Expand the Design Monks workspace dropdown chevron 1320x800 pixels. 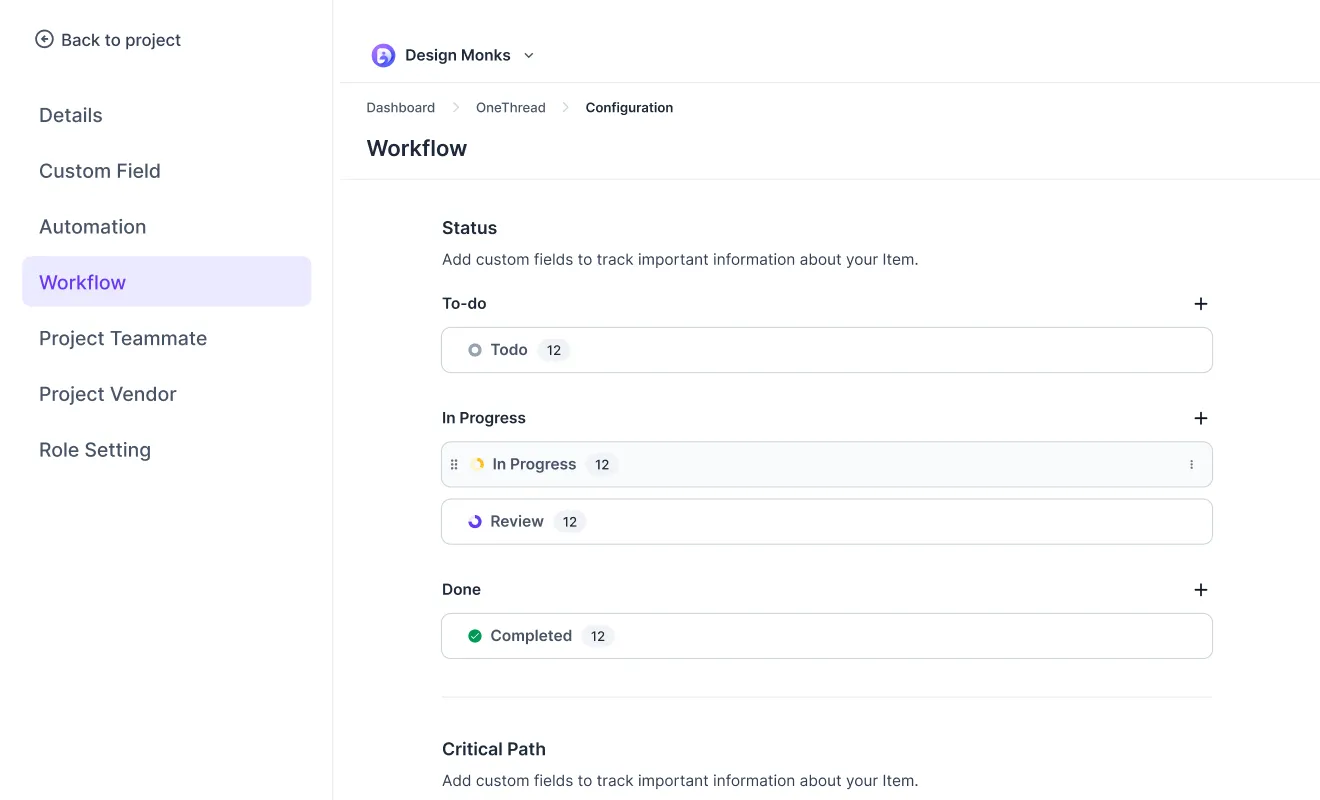[529, 56]
